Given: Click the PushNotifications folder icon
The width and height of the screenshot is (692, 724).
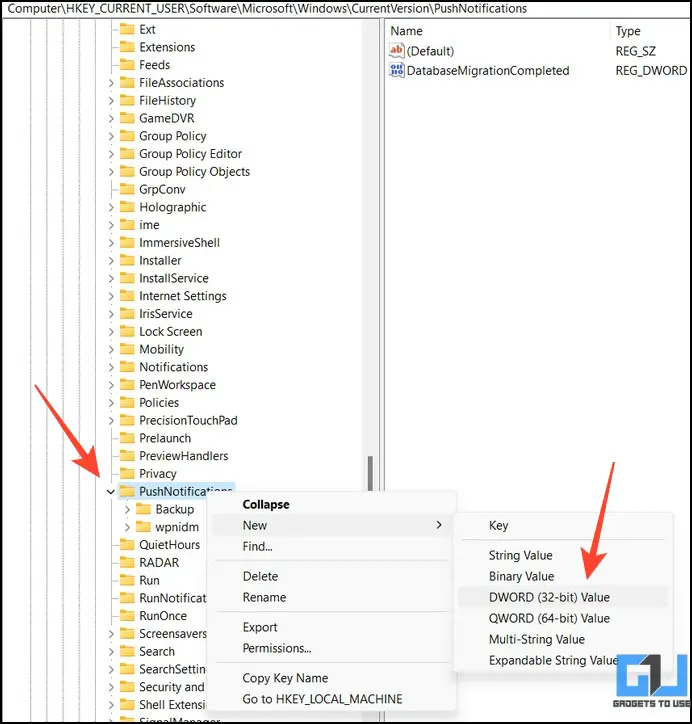Looking at the screenshot, I should point(127,491).
